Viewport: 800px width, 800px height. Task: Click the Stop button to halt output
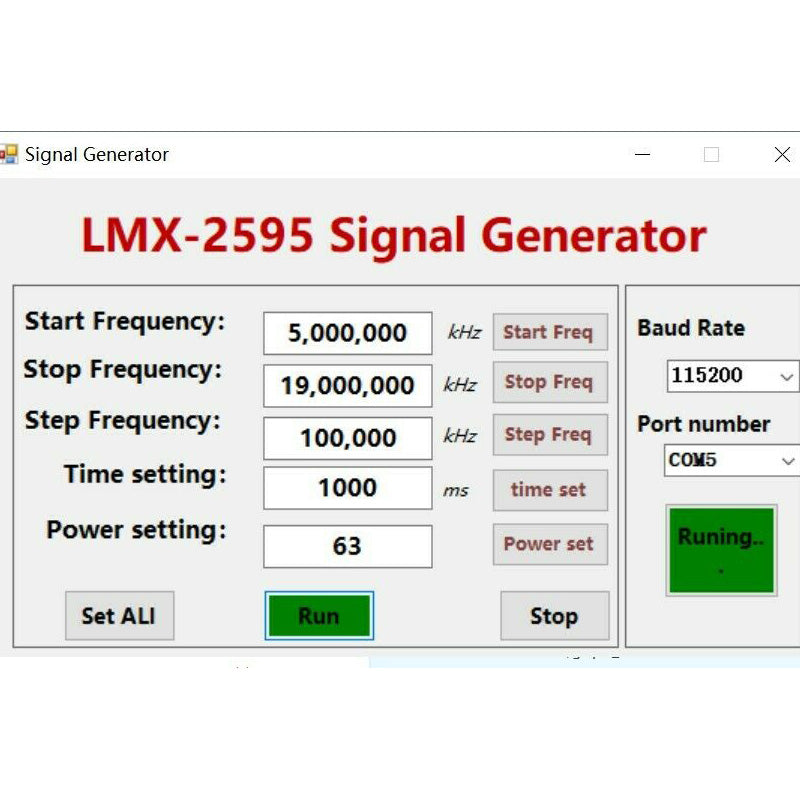point(554,616)
